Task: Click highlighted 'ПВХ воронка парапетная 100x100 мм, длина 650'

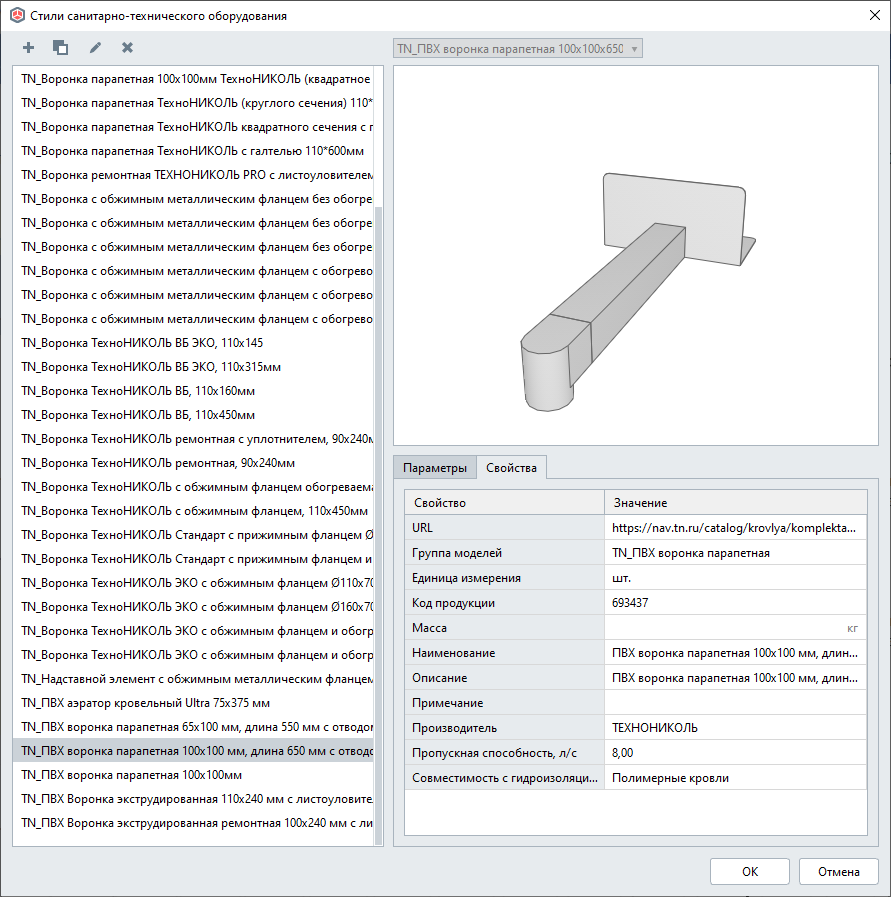Action: coord(193,751)
